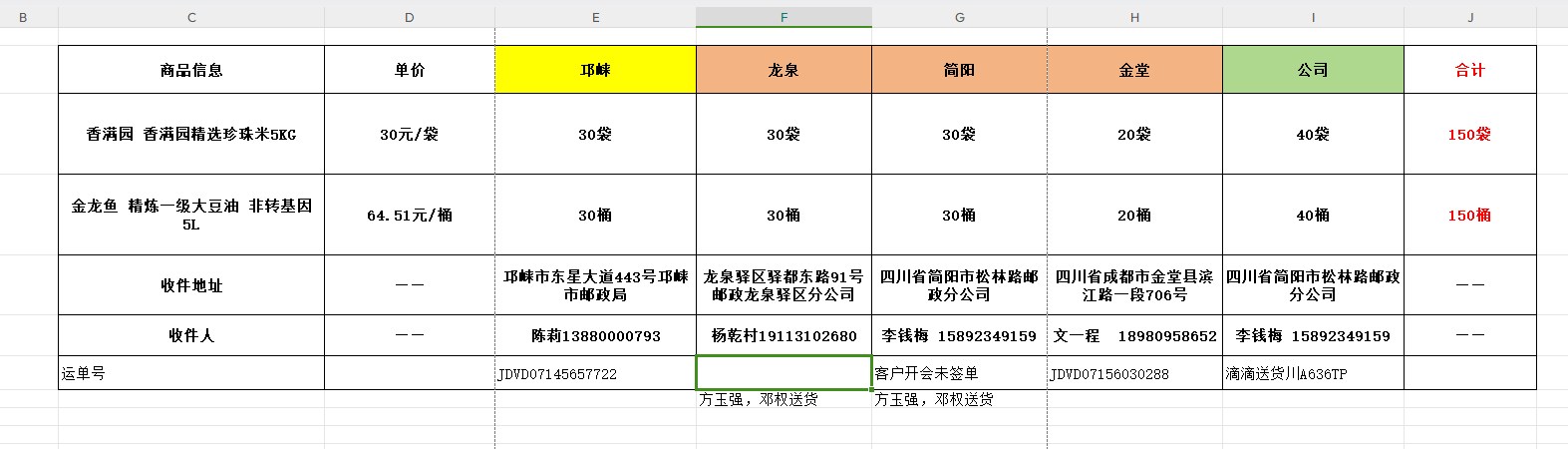Select 方玉强，邓权送货 note under 简阳 column
The width and height of the screenshot is (1568, 449).
coord(959,399)
